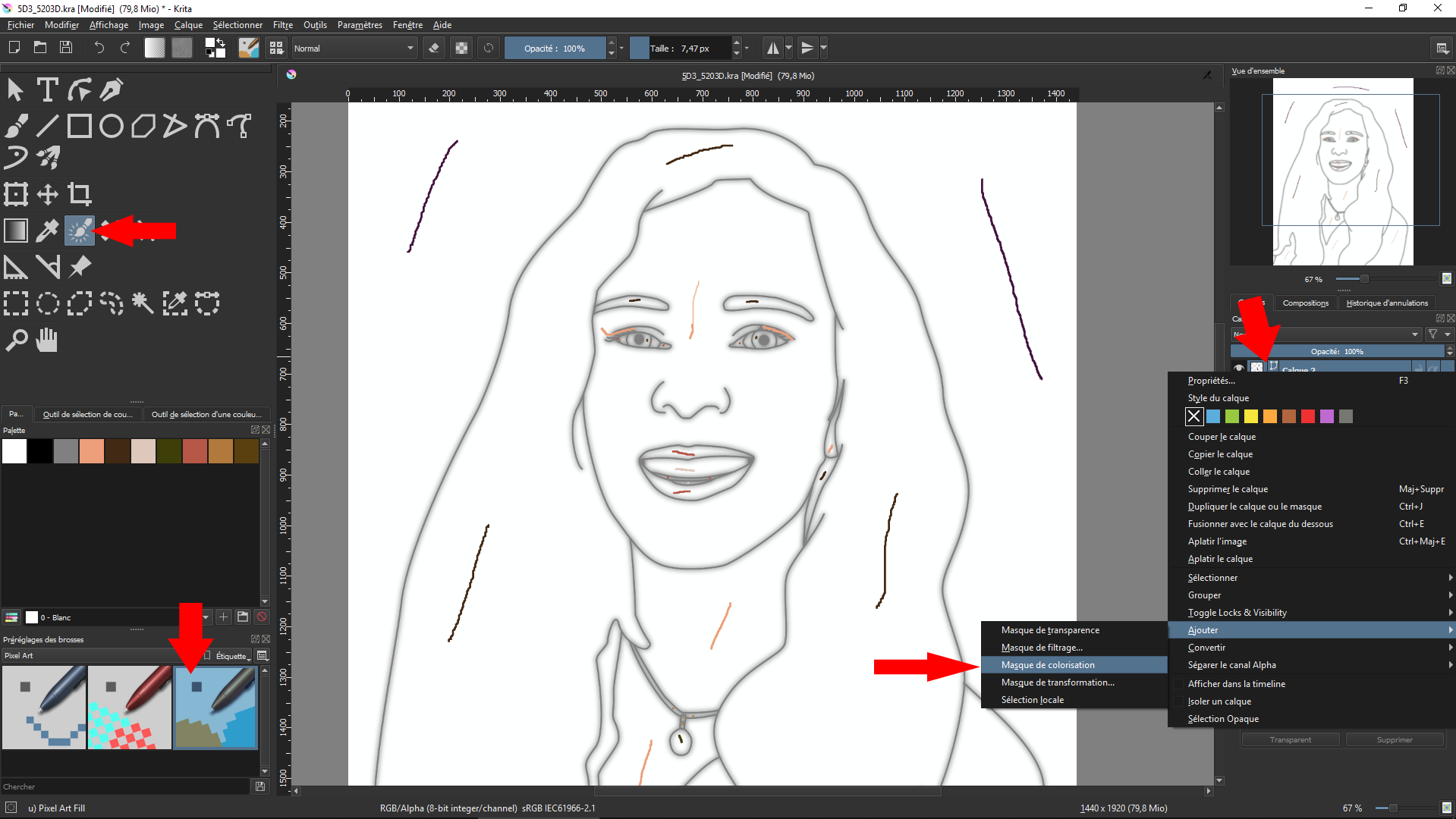This screenshot has width=1456, height=819.
Task: Select the Reference Images pin tool
Action: click(x=80, y=267)
